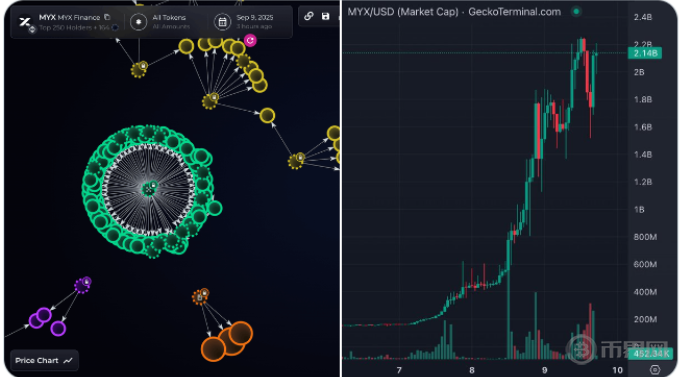Image resolution: width=679 pixels, height=377 pixels.
Task: Select the orange cluster's small source node
Action: click(x=200, y=297)
